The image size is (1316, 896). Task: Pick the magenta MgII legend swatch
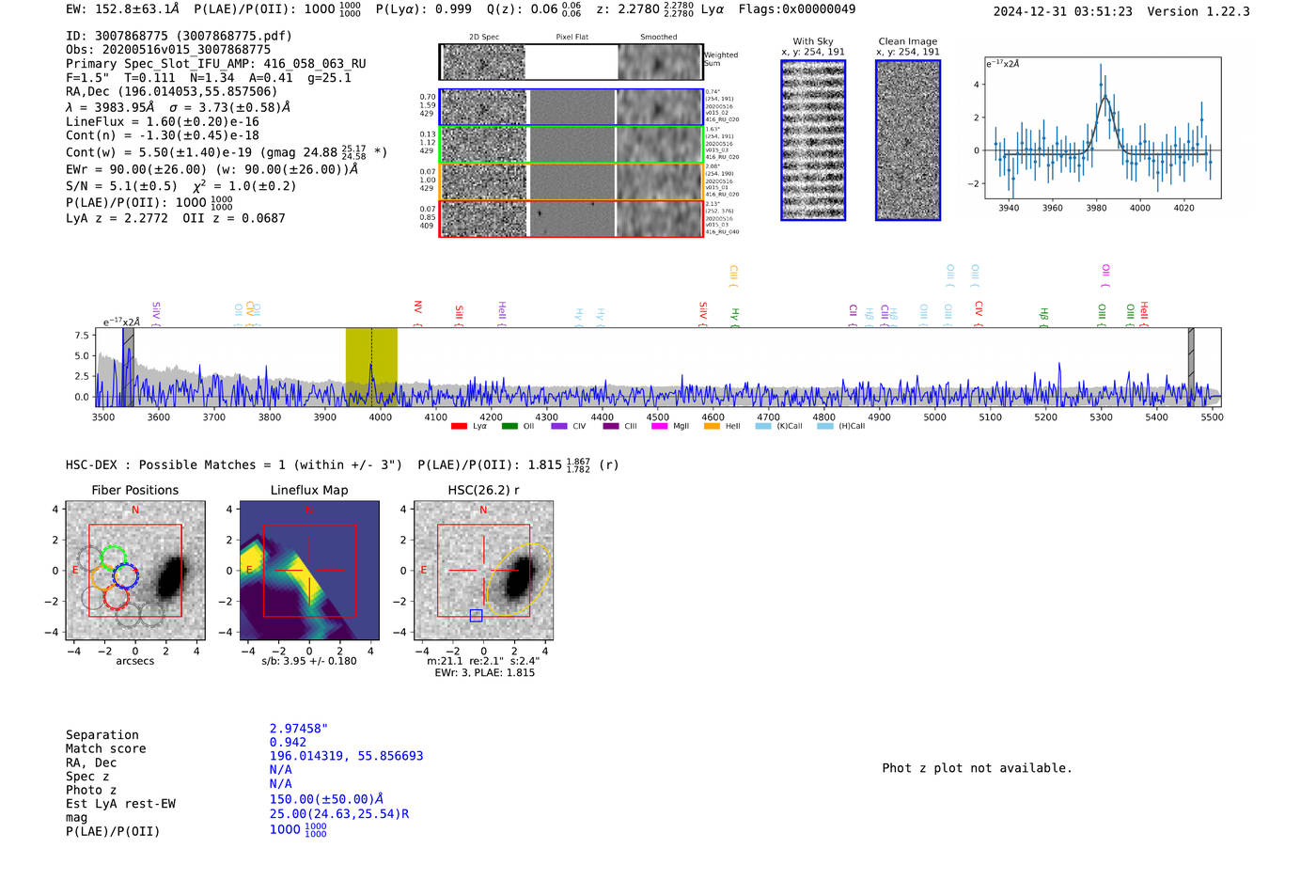click(659, 427)
